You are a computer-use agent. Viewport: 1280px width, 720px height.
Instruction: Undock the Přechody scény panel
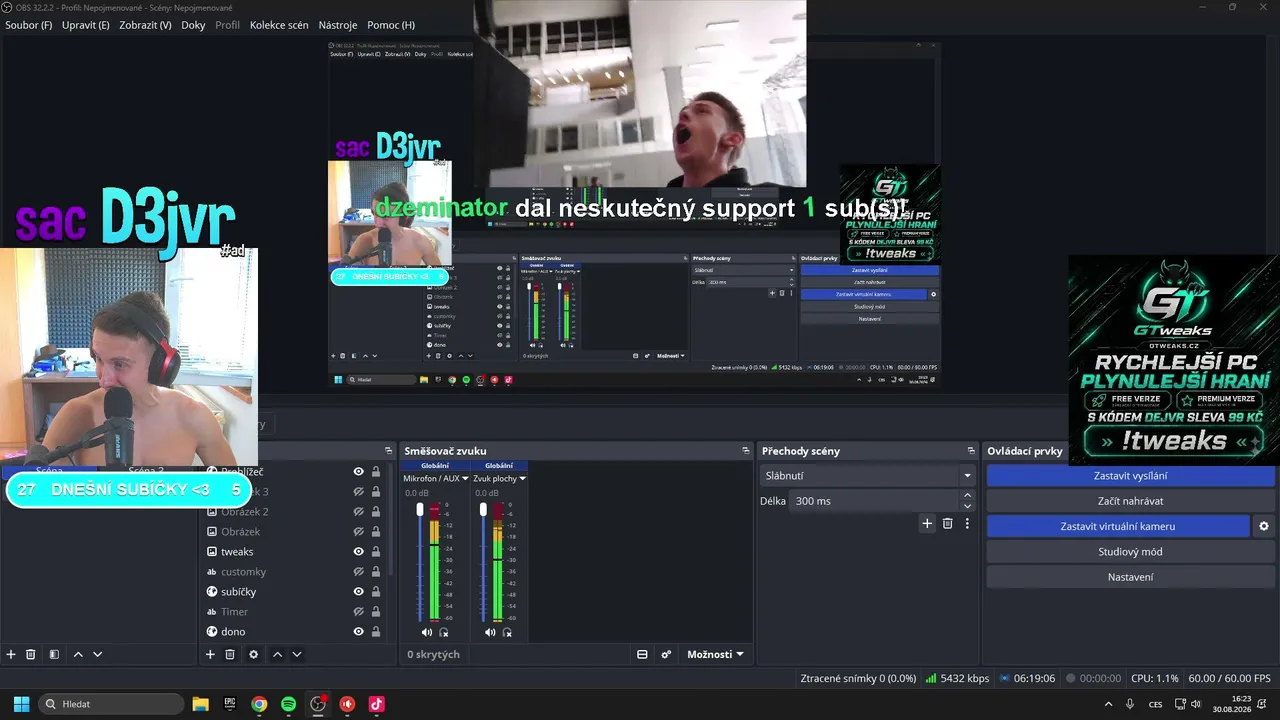[970, 451]
